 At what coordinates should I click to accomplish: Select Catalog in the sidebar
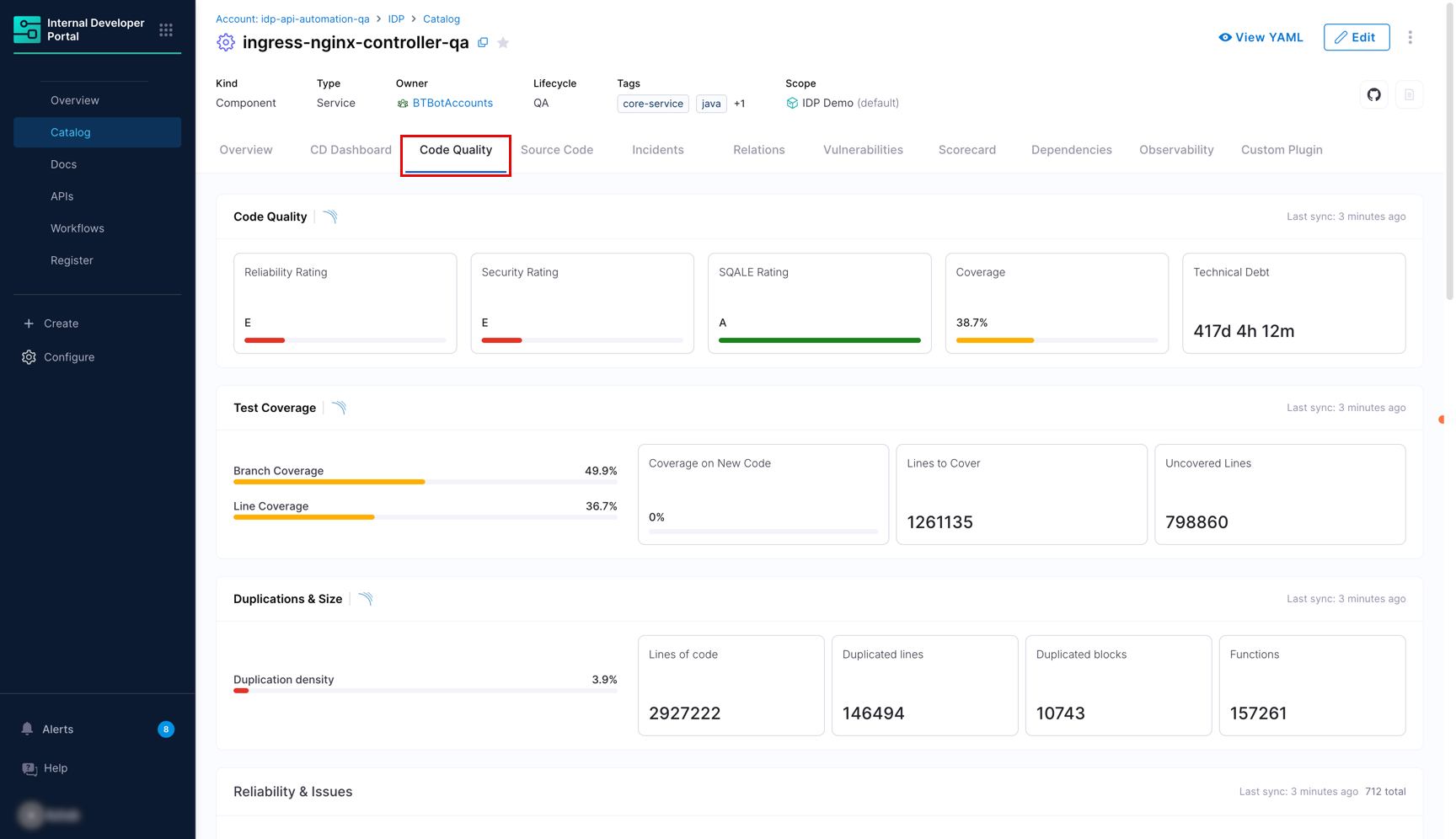click(97, 132)
